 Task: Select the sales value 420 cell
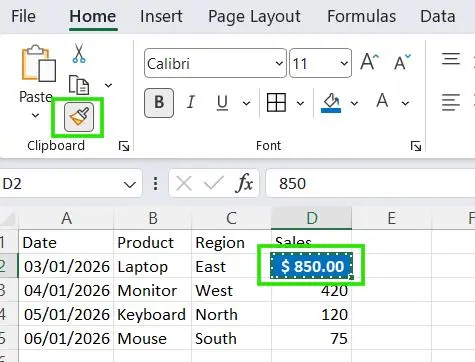point(311,291)
